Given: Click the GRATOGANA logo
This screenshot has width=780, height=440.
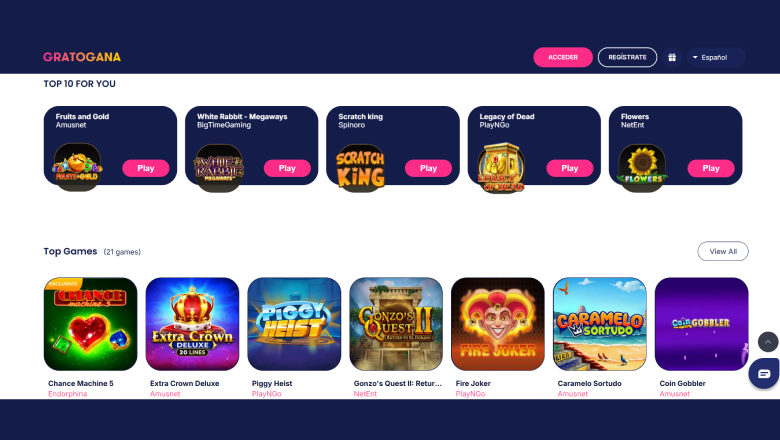Looking at the screenshot, I should click(82, 57).
